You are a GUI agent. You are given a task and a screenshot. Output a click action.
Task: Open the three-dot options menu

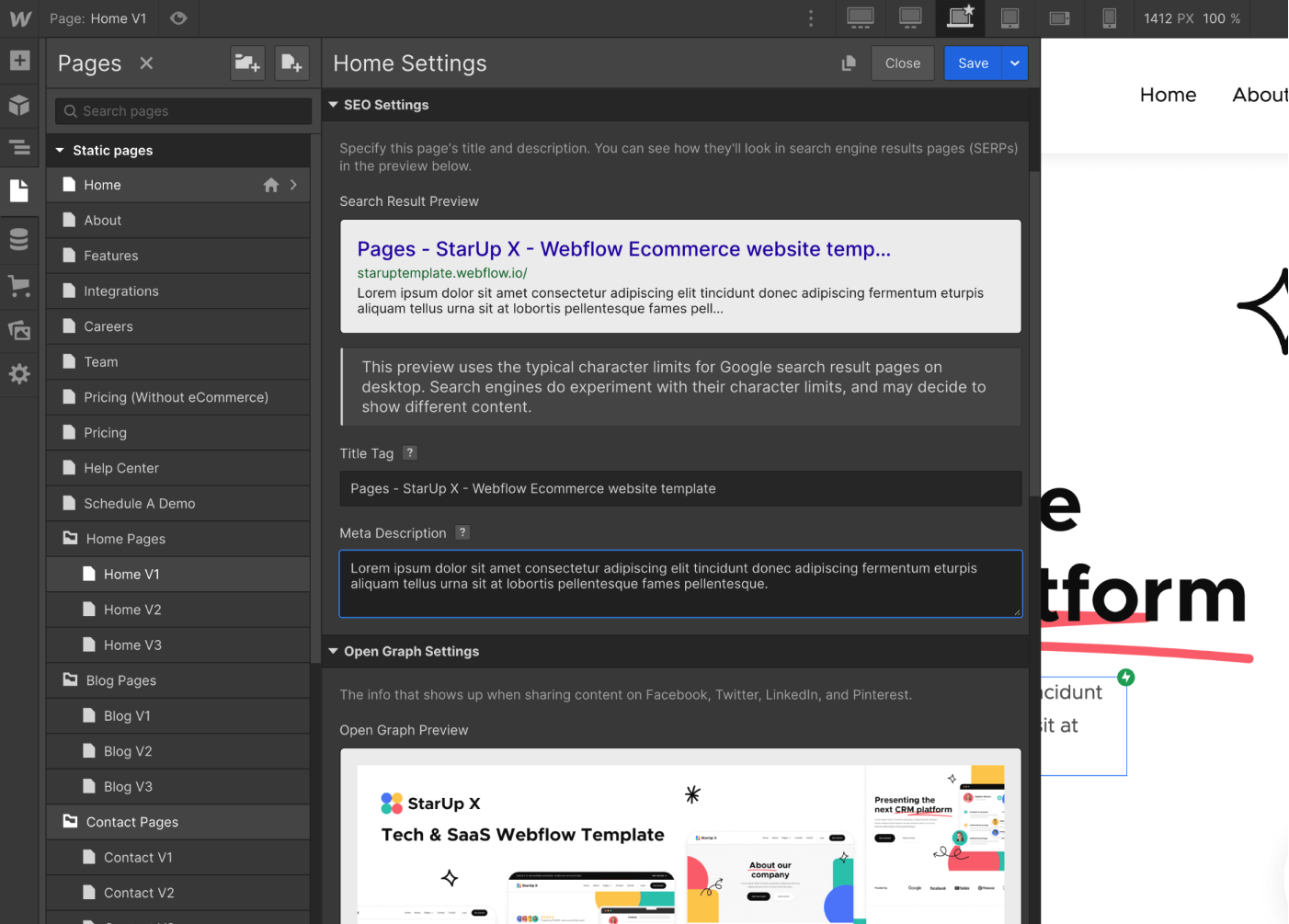pyautogui.click(x=810, y=18)
